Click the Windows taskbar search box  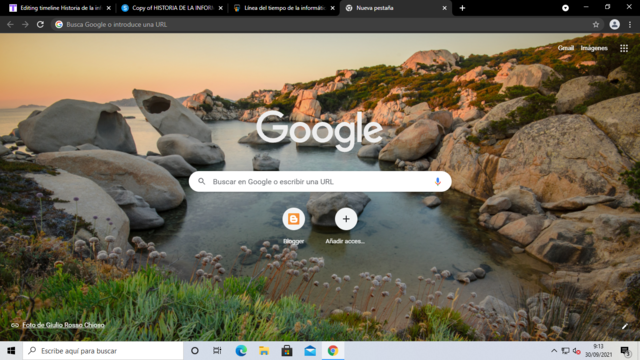(103, 351)
